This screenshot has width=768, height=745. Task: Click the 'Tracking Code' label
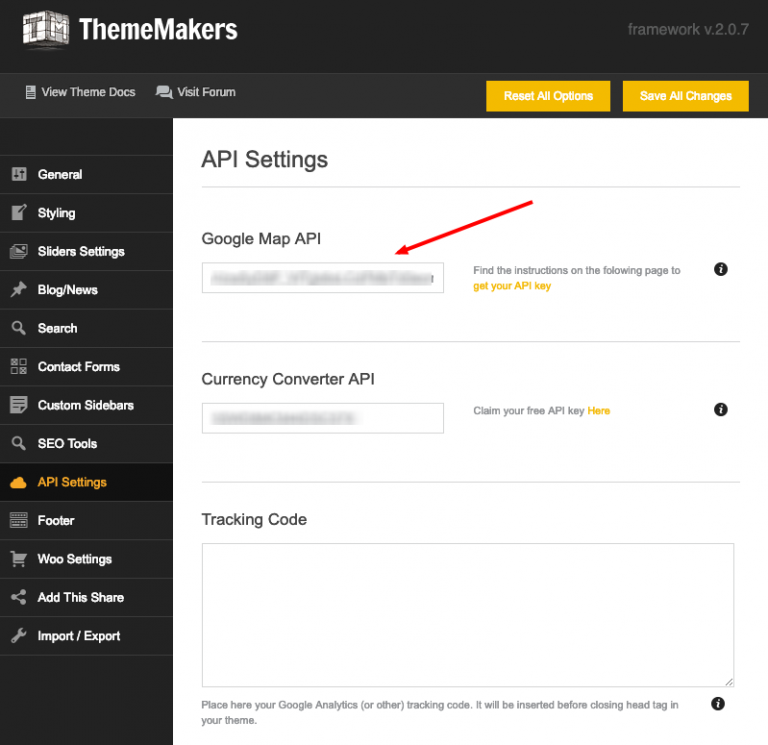pos(254,519)
